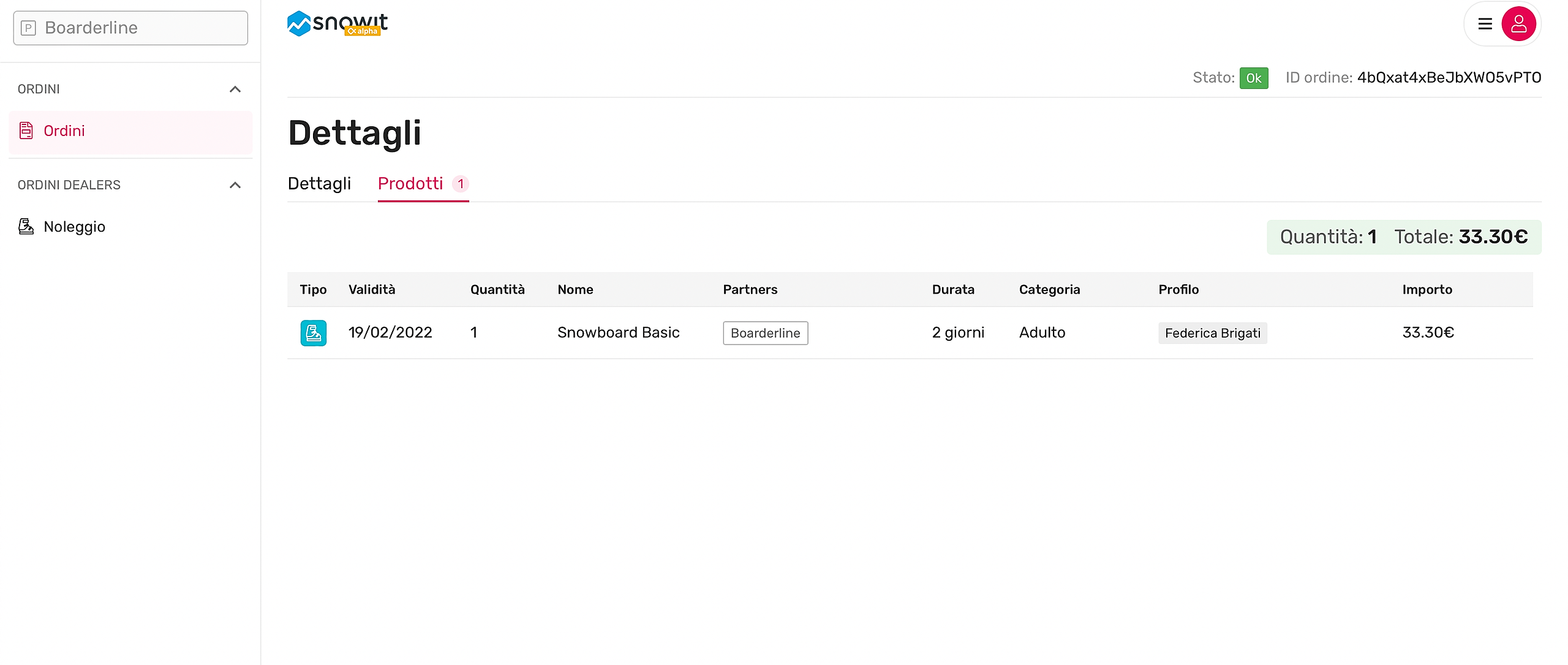Click the Snowit logo
This screenshot has width=1568, height=665.
(x=336, y=23)
